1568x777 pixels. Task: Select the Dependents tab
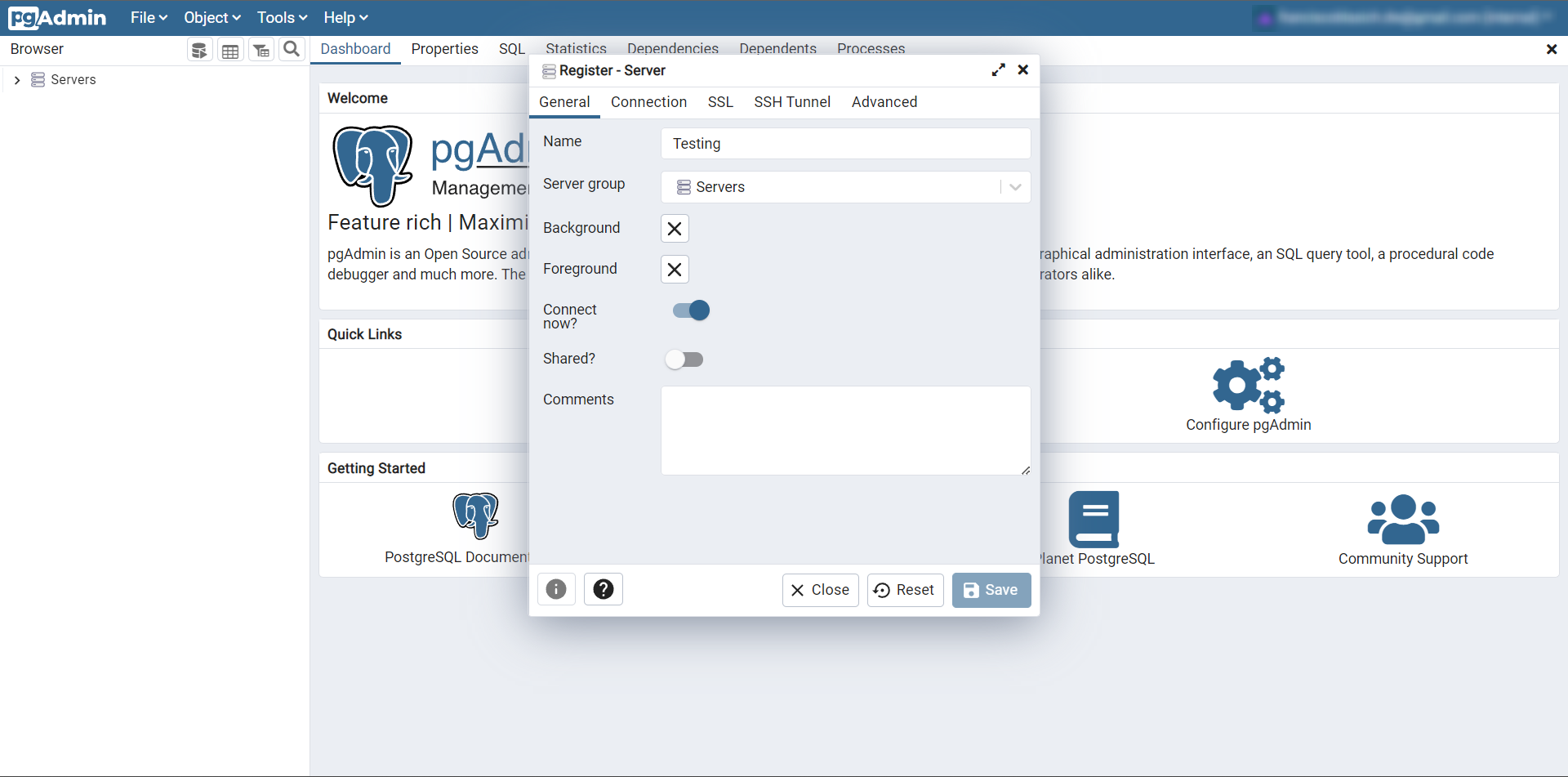click(x=777, y=49)
